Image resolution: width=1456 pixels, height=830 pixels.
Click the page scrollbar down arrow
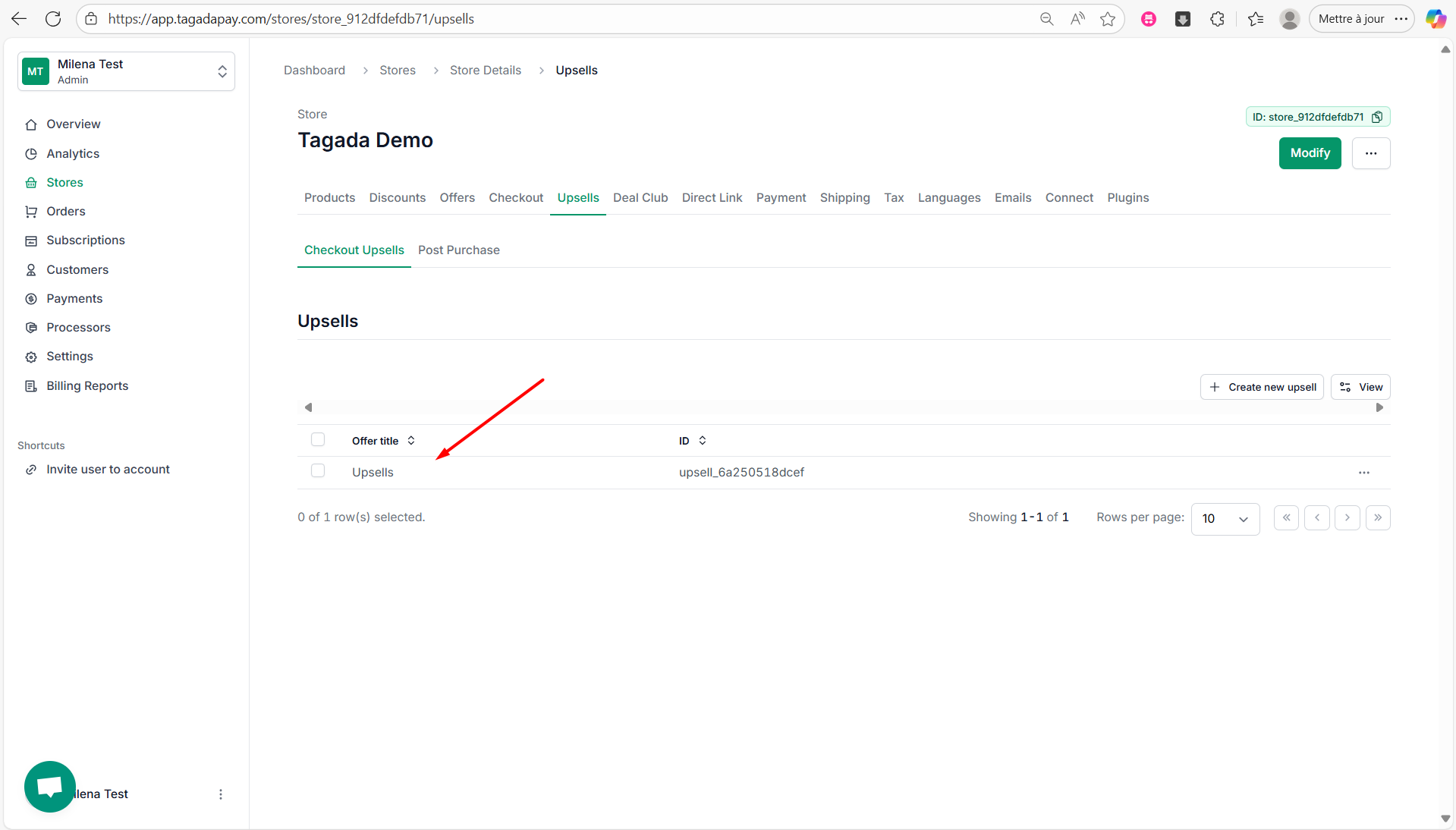tap(1445, 819)
